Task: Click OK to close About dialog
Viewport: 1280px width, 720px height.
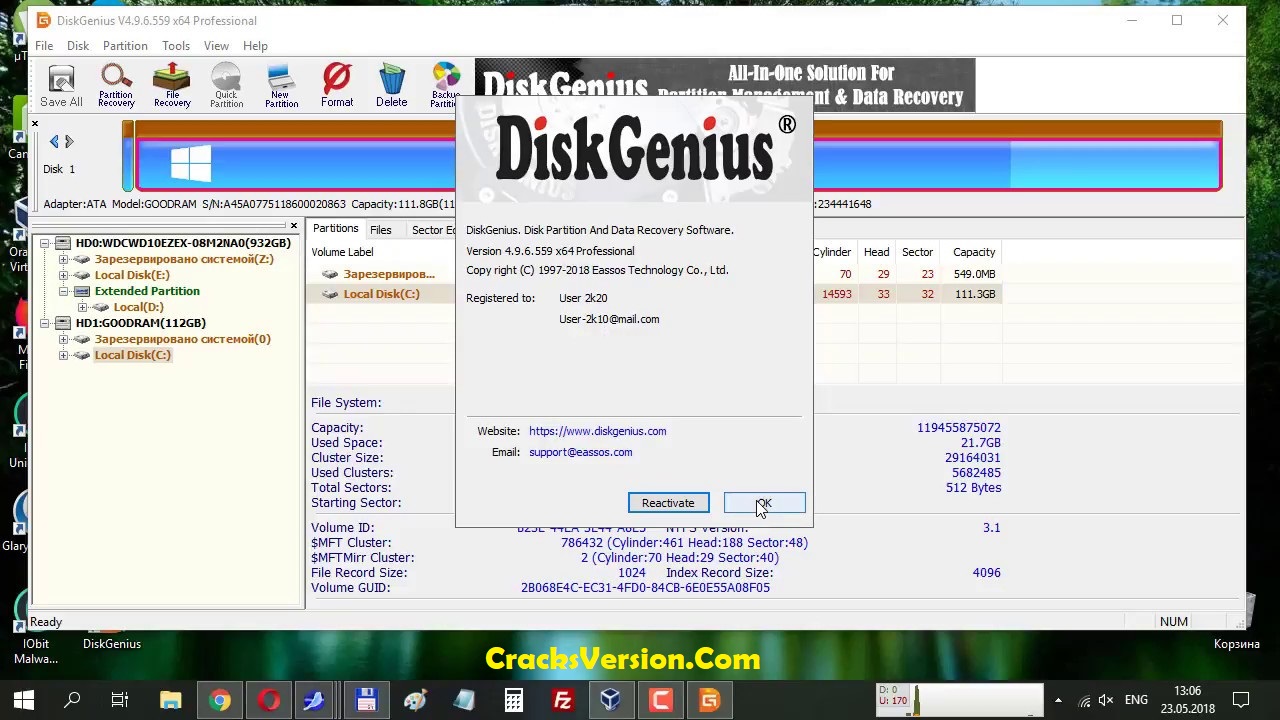Action: coord(764,503)
